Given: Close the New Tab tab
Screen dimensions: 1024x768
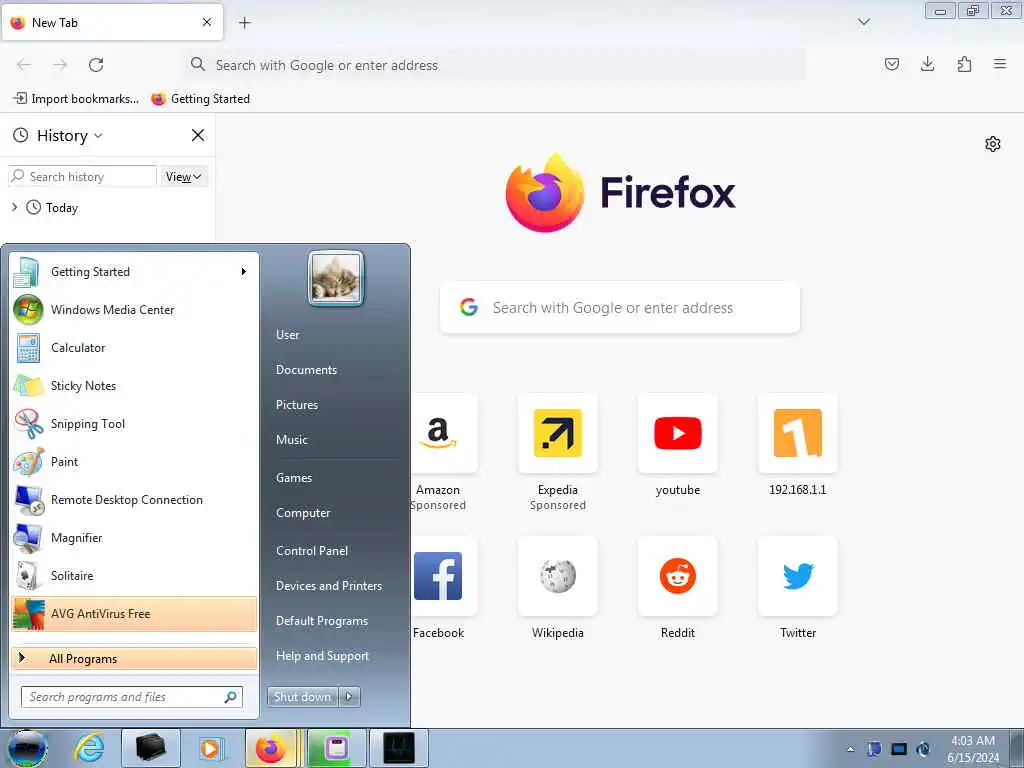Looking at the screenshot, I should pos(207,22).
